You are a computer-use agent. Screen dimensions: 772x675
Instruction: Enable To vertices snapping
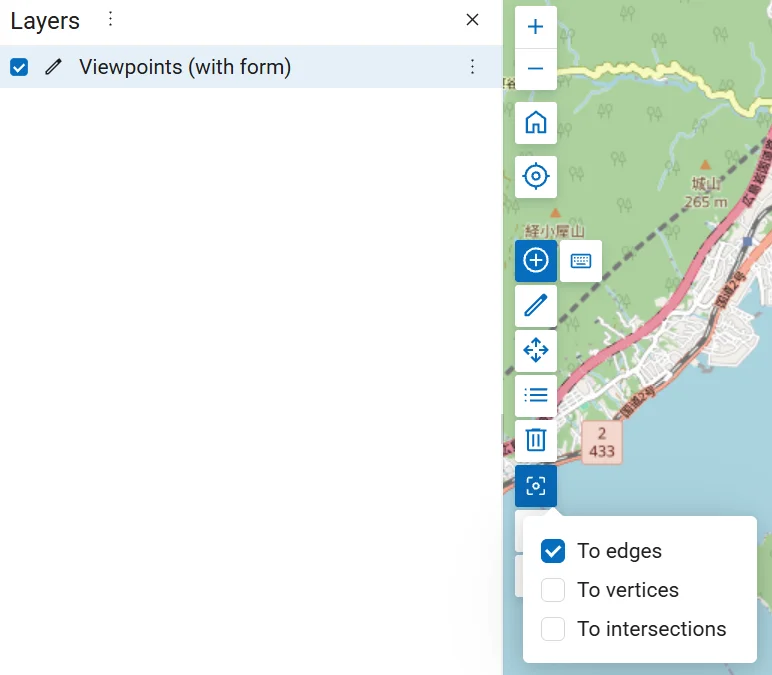point(553,590)
